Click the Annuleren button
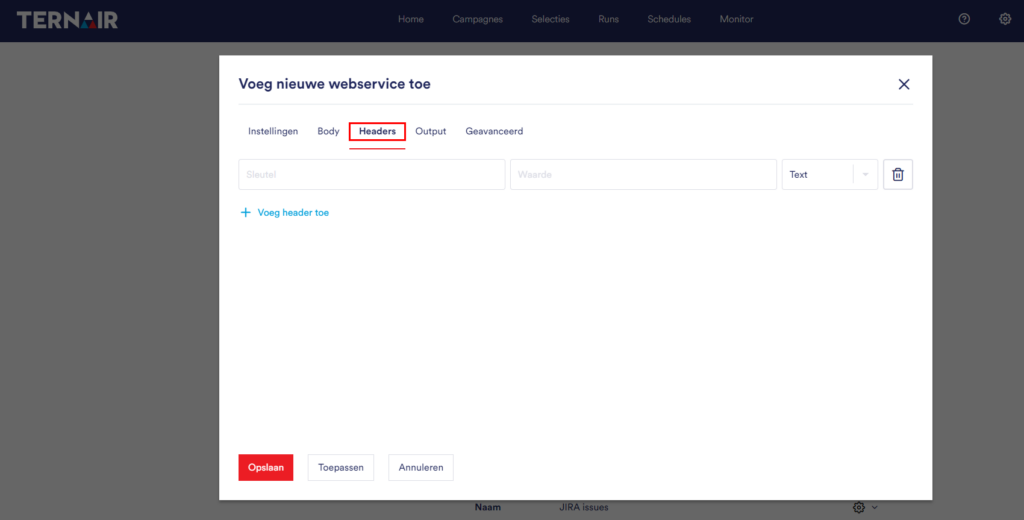The width and height of the screenshot is (1024, 520). click(421, 468)
